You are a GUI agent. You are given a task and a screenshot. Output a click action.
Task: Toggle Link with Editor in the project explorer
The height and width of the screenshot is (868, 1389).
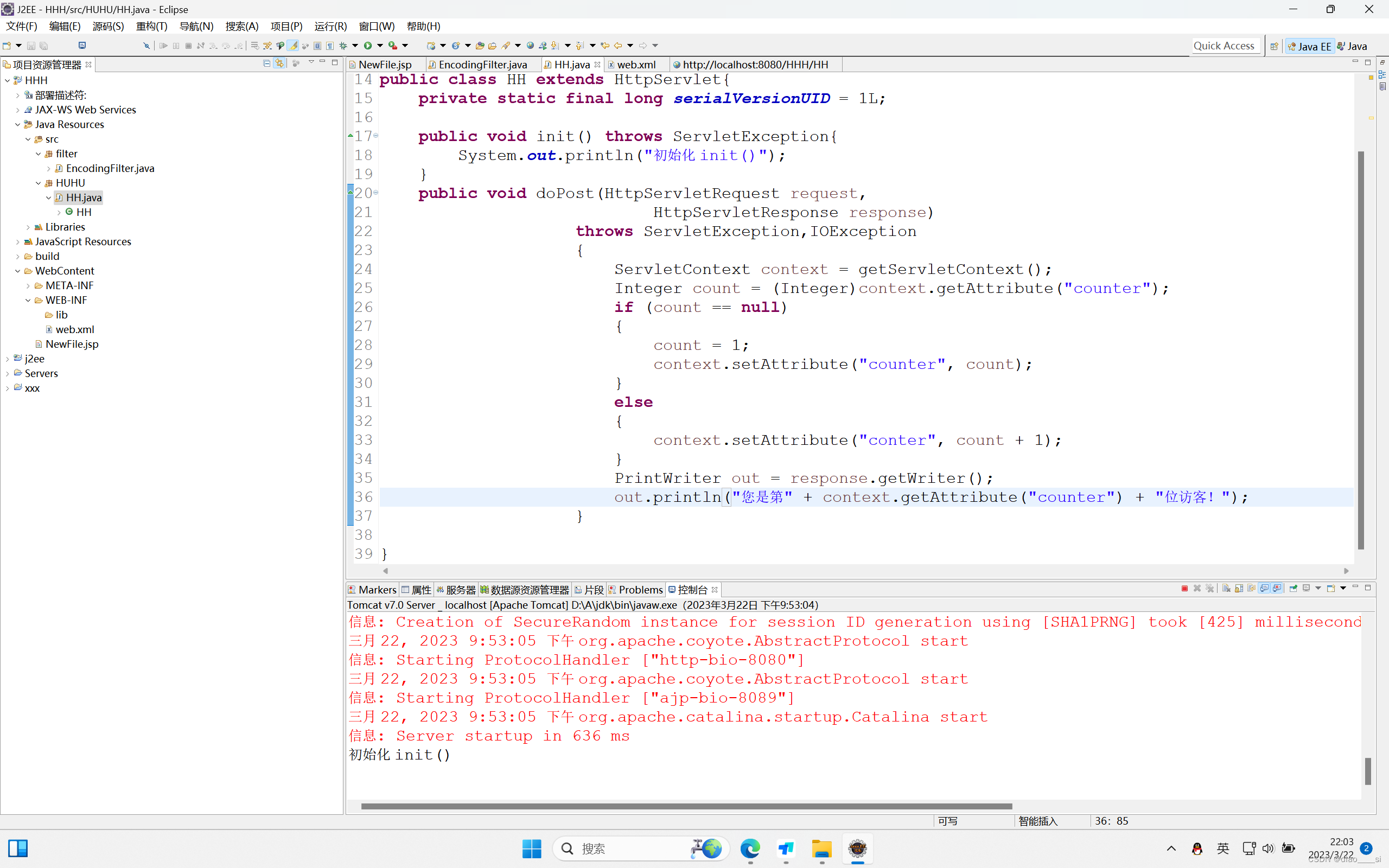279,63
